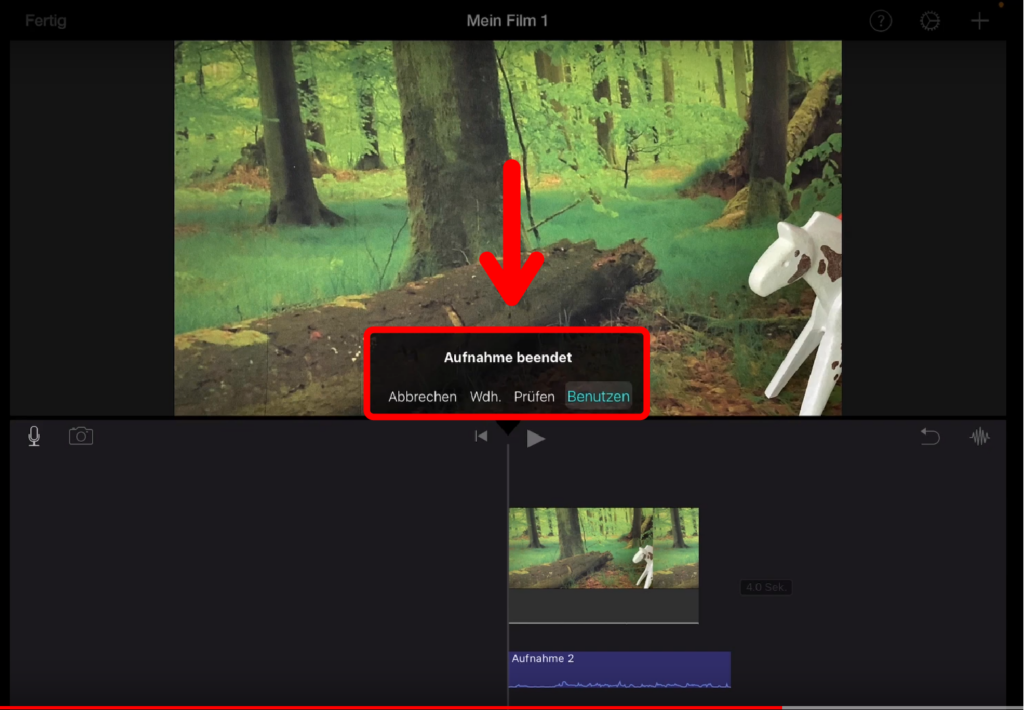The image size is (1024, 710).
Task: Open help via question mark icon
Action: click(880, 21)
